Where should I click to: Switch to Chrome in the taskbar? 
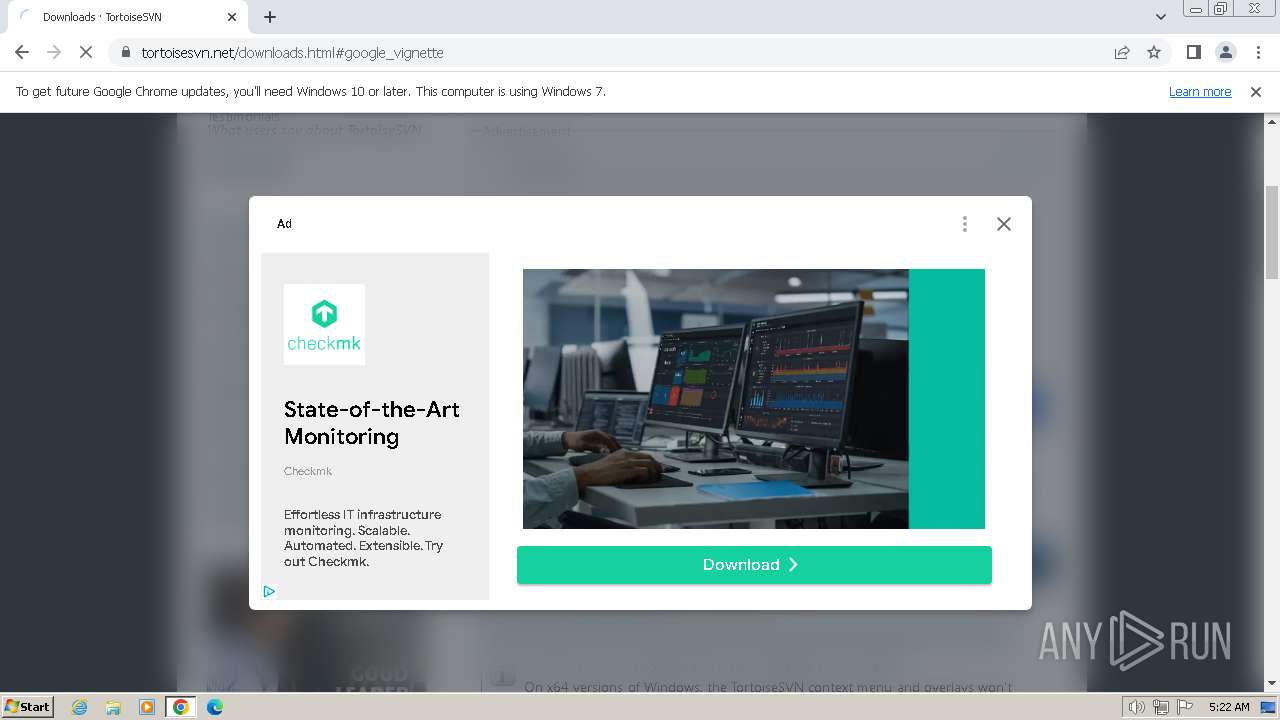181,707
